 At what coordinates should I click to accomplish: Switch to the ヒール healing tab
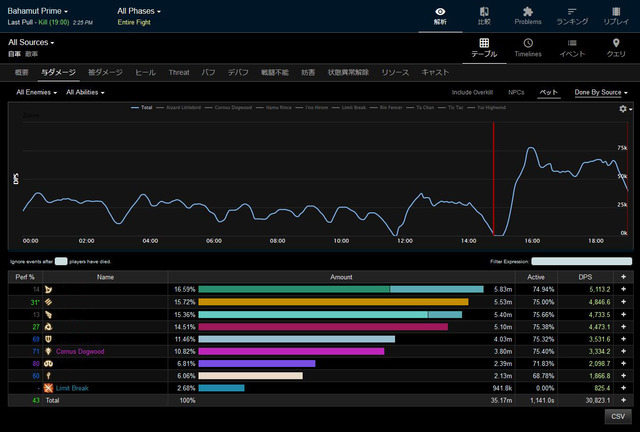[145, 72]
